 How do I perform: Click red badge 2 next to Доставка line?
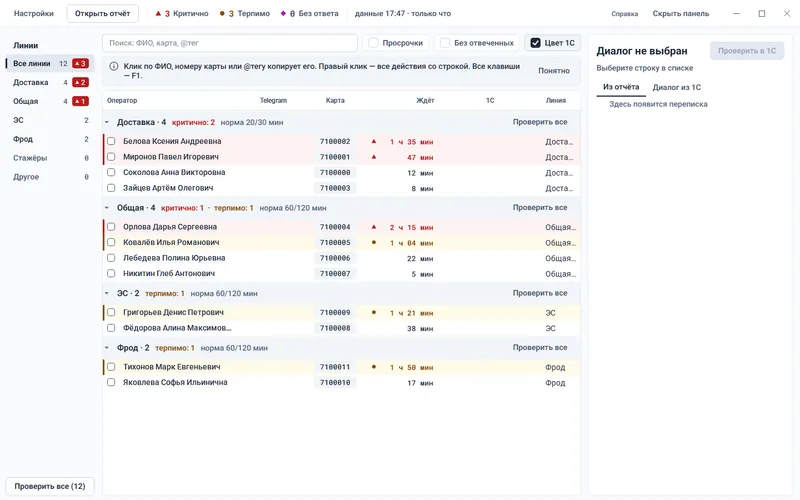[x=80, y=83]
